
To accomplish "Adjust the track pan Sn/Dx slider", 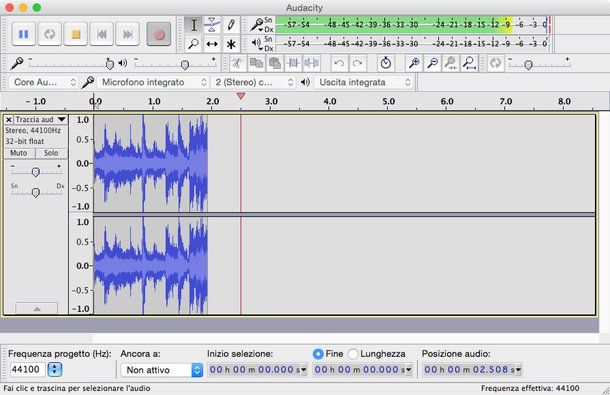I will pos(35,192).
